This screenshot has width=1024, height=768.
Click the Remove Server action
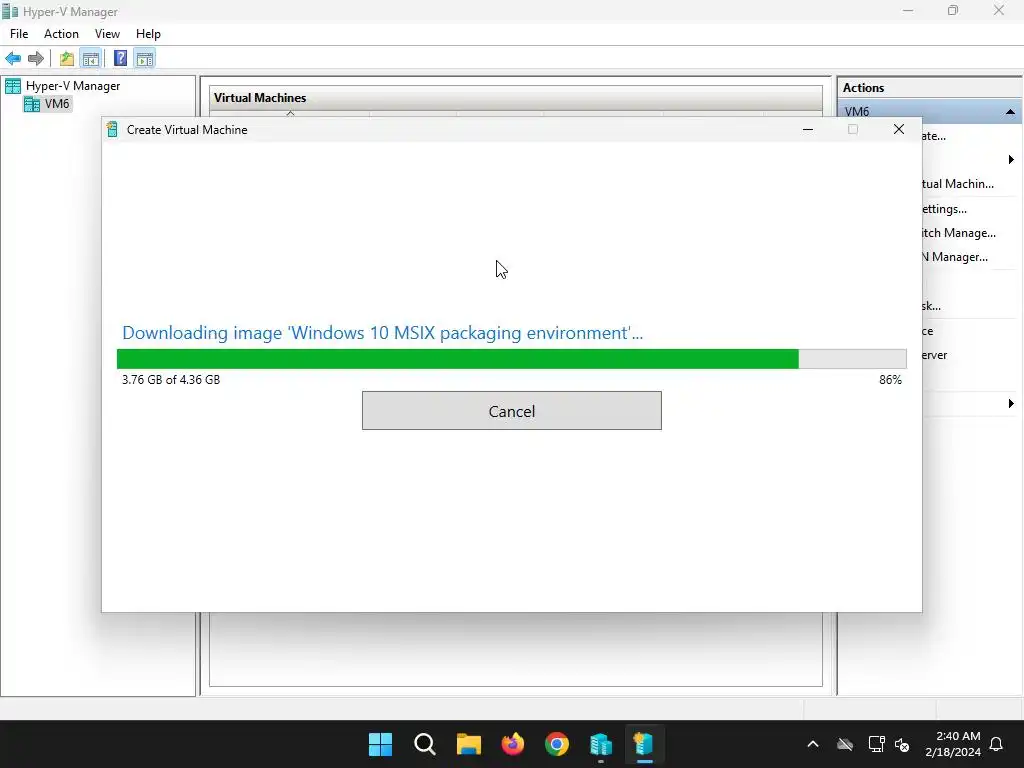[935, 355]
